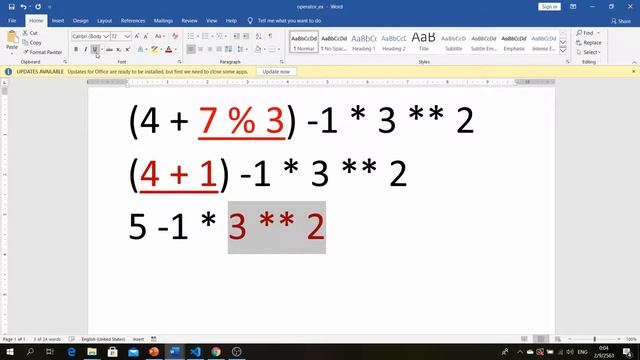Switch to the Layout tab
This screenshot has width=640, height=360.
[104, 20]
